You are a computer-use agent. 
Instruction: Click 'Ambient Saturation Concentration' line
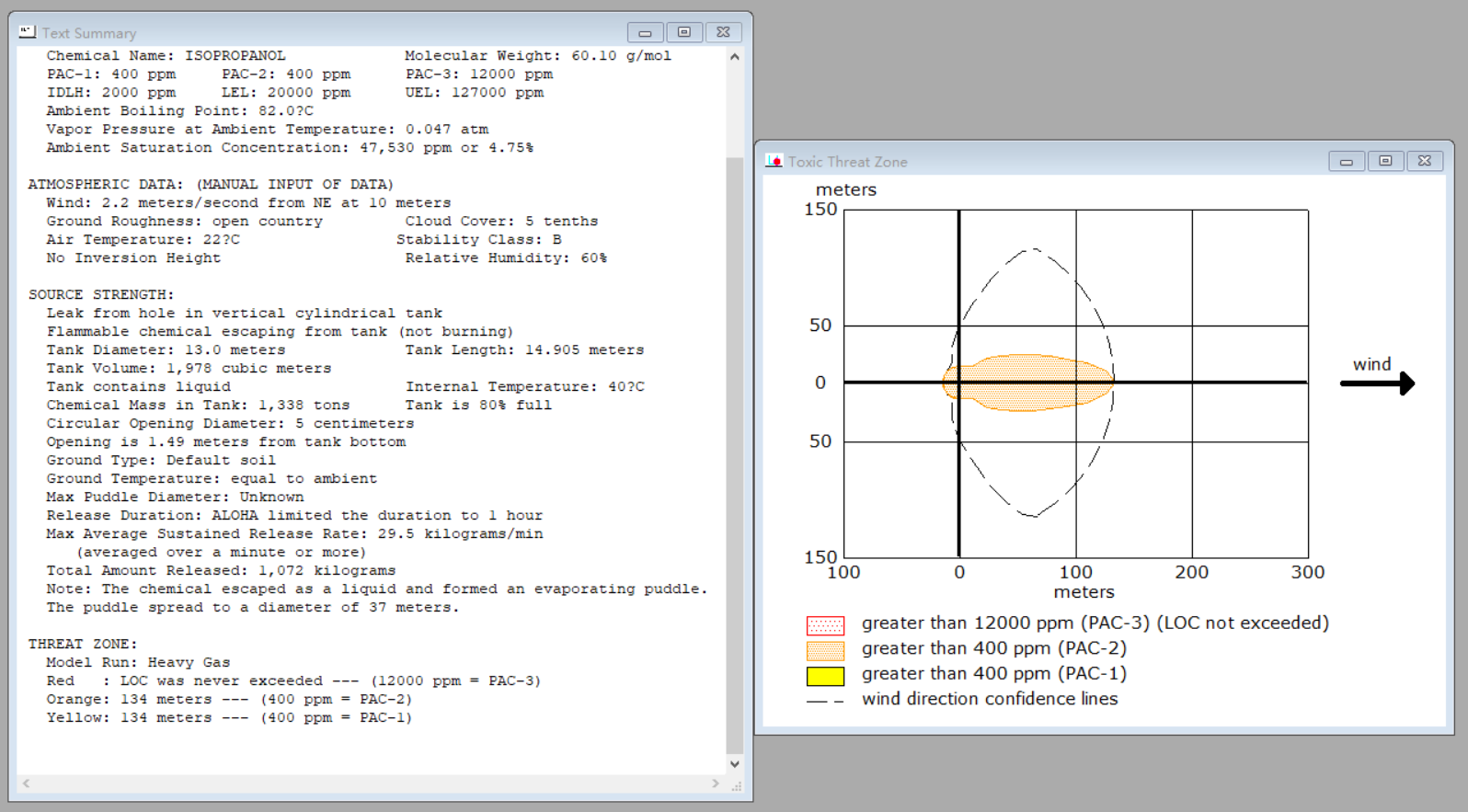pyautogui.click(x=290, y=148)
